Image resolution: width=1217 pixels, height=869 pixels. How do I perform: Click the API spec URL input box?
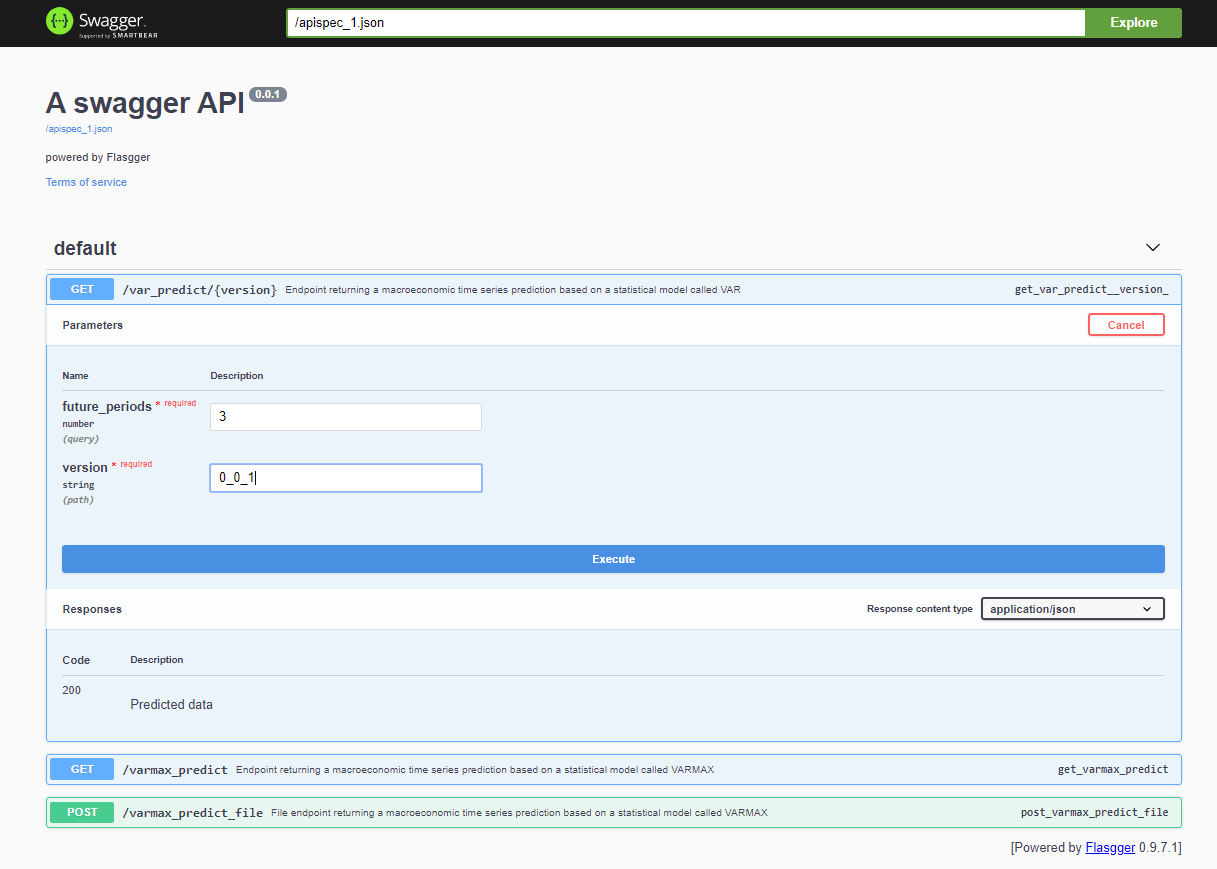[685, 23]
